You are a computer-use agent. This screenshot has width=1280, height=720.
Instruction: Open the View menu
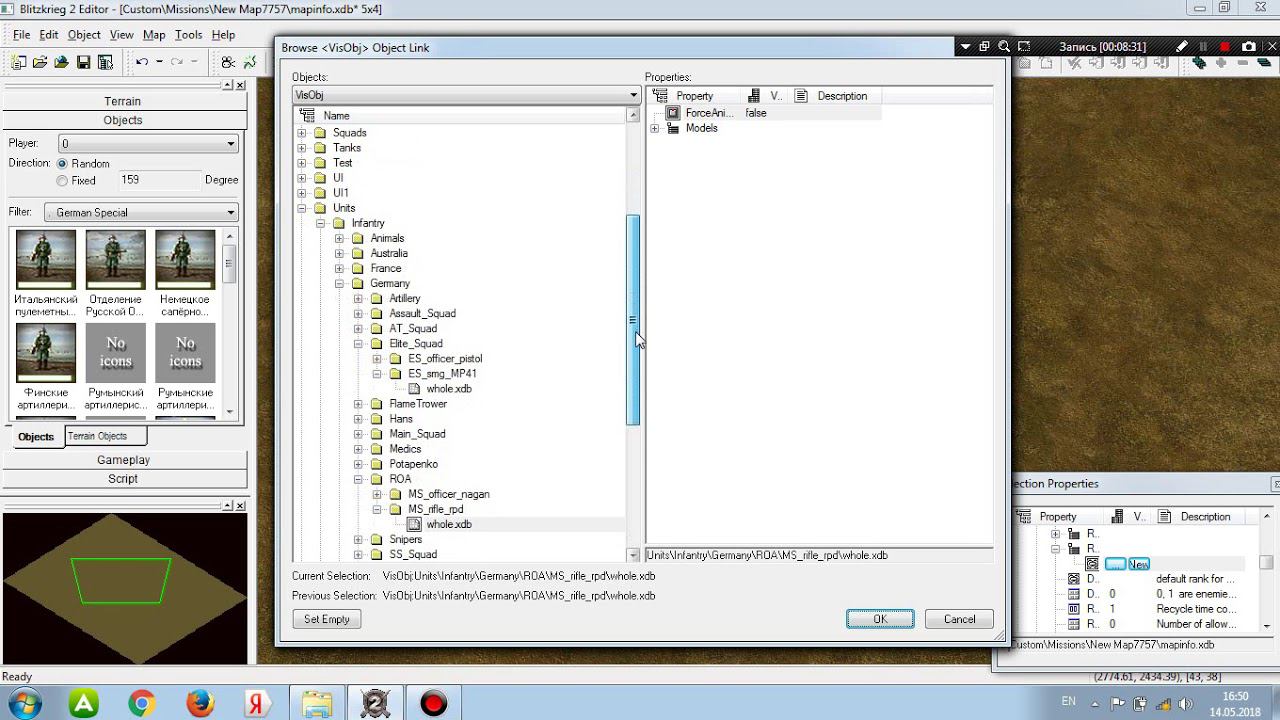tap(122, 35)
